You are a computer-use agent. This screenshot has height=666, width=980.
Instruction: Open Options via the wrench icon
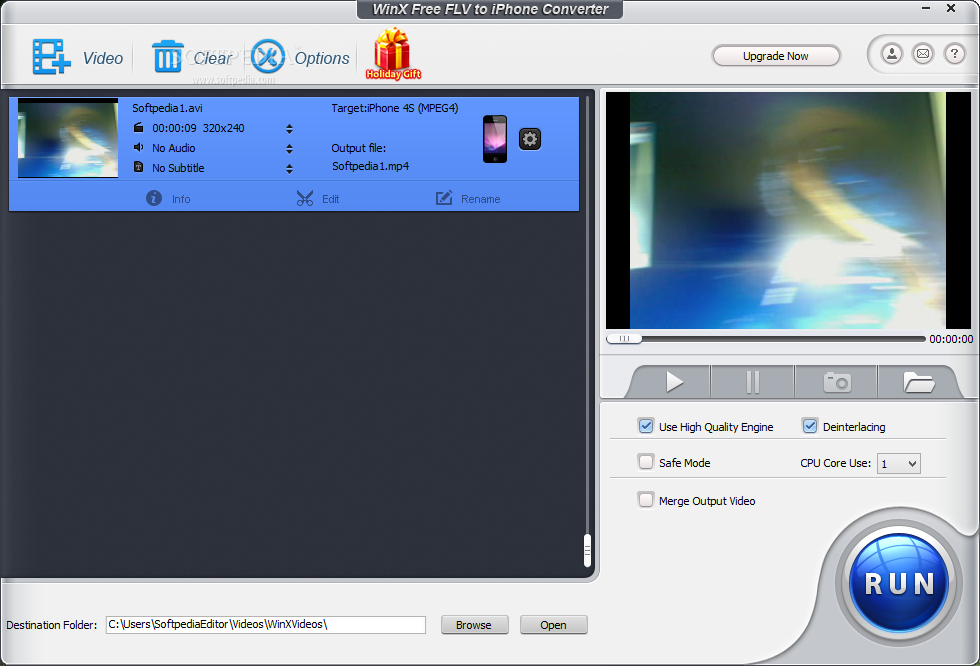point(268,56)
